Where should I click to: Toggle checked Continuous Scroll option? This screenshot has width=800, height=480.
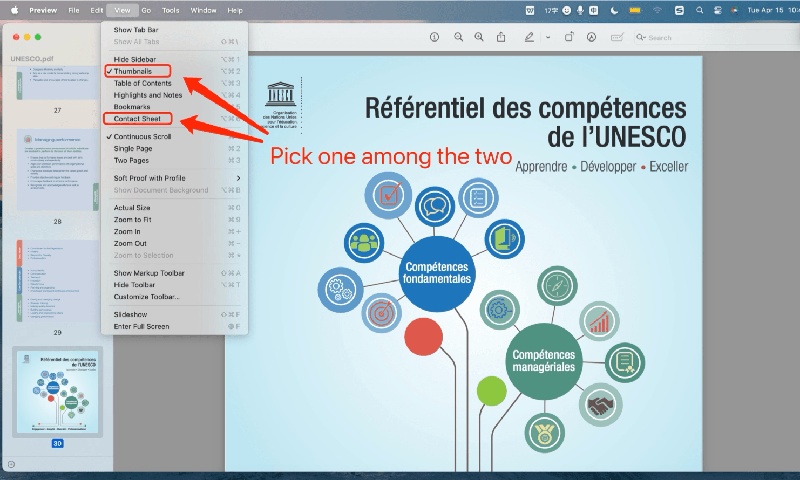[x=174, y=137]
